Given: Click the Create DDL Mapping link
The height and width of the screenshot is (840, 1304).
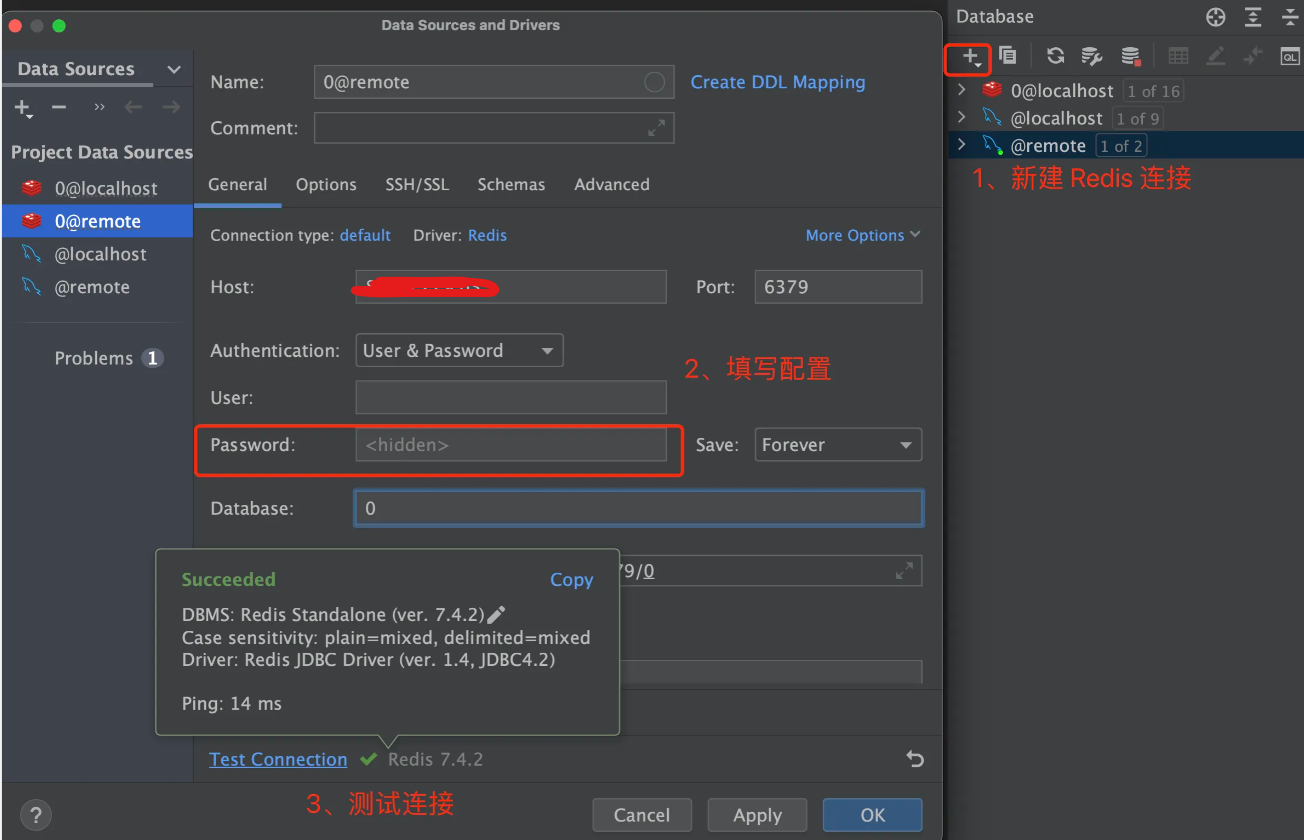Looking at the screenshot, I should [778, 82].
